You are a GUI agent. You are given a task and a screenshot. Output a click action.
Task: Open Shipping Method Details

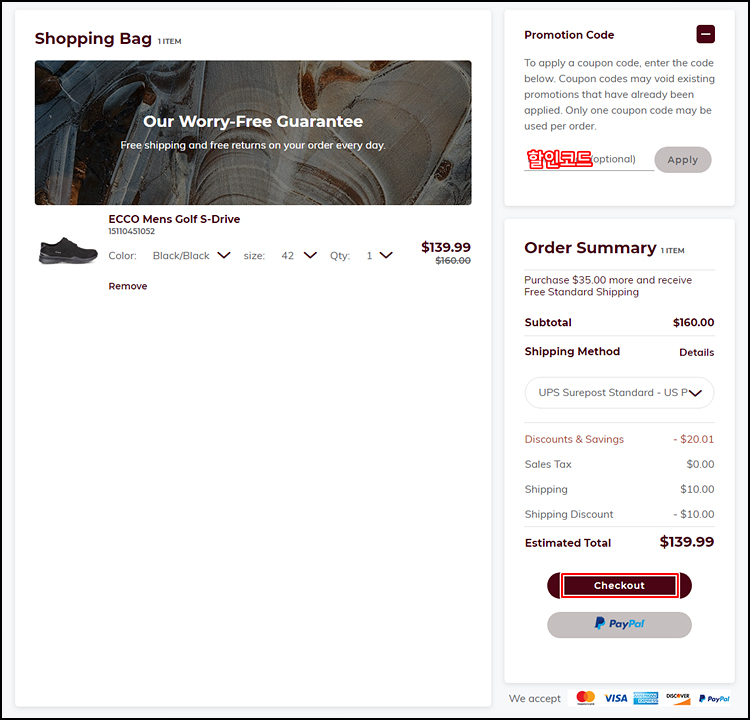coord(696,353)
